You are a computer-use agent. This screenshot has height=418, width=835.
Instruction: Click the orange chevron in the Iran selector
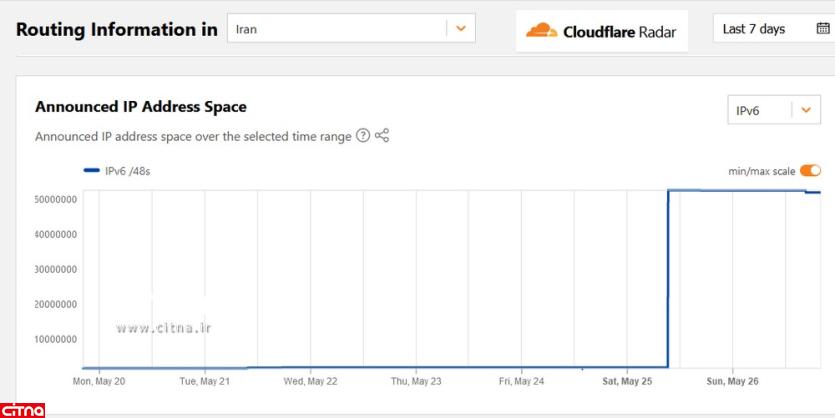click(x=460, y=29)
